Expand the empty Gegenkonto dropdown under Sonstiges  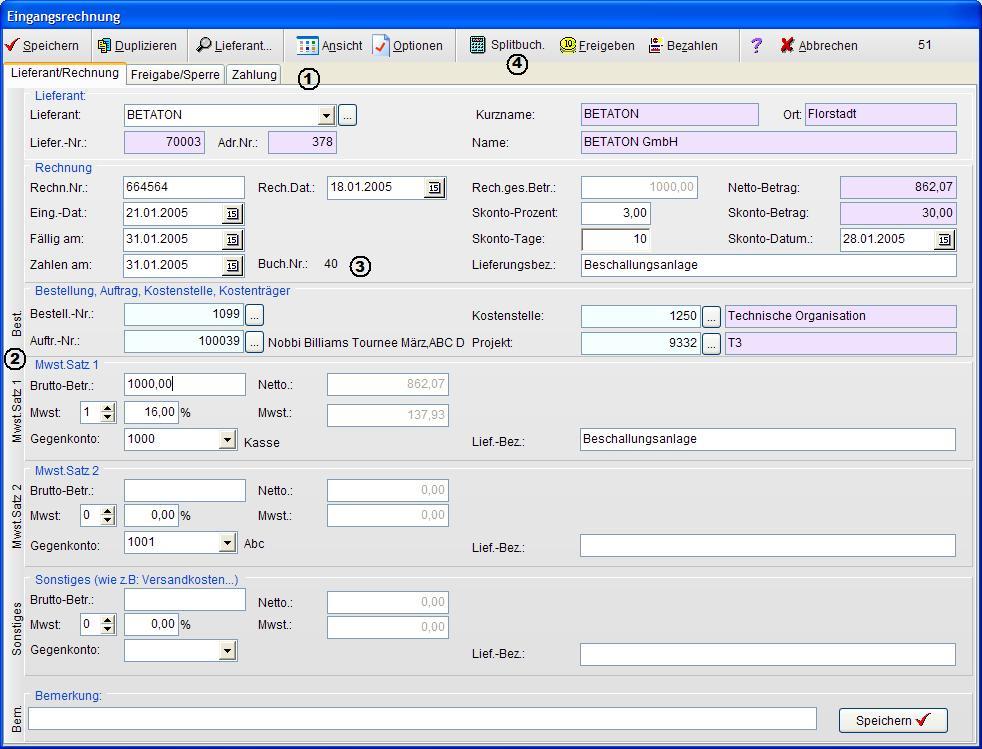coord(227,651)
